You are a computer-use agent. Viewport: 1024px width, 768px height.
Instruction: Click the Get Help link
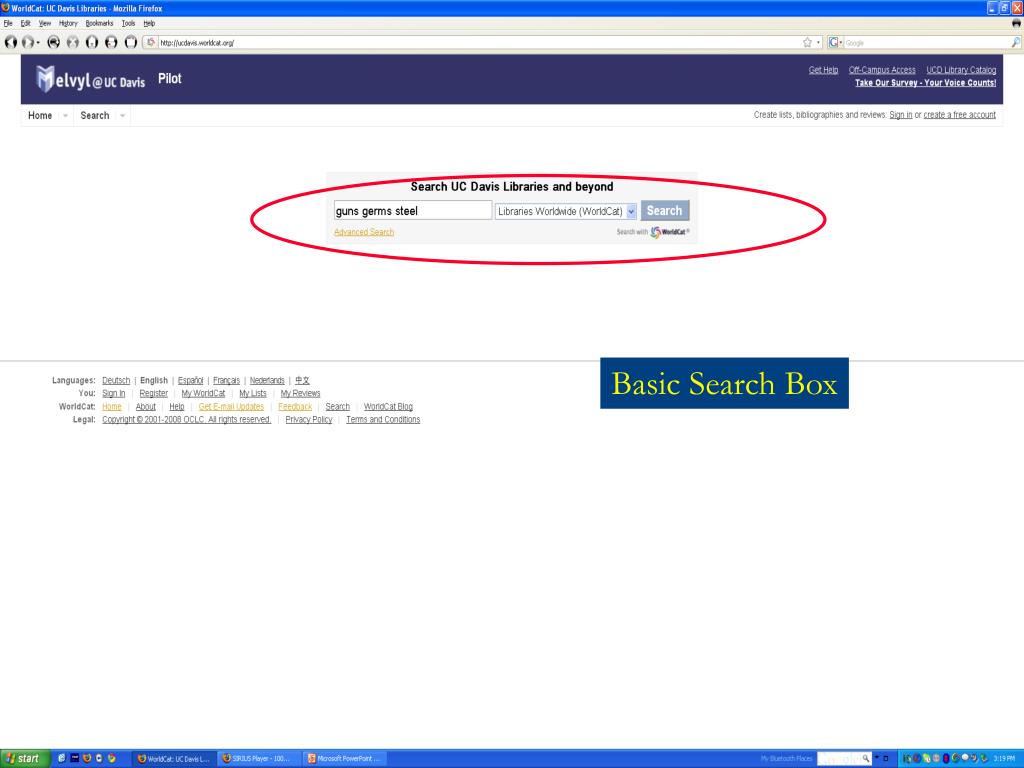click(x=823, y=70)
